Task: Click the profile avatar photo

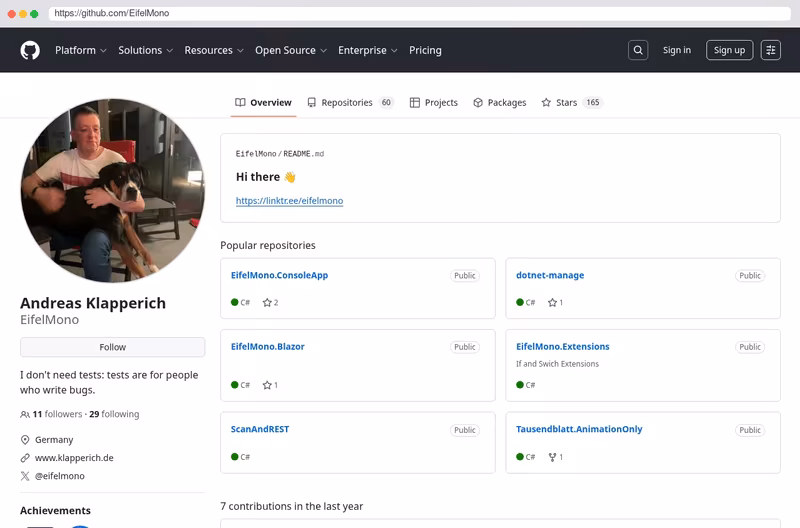Action: click(x=112, y=190)
